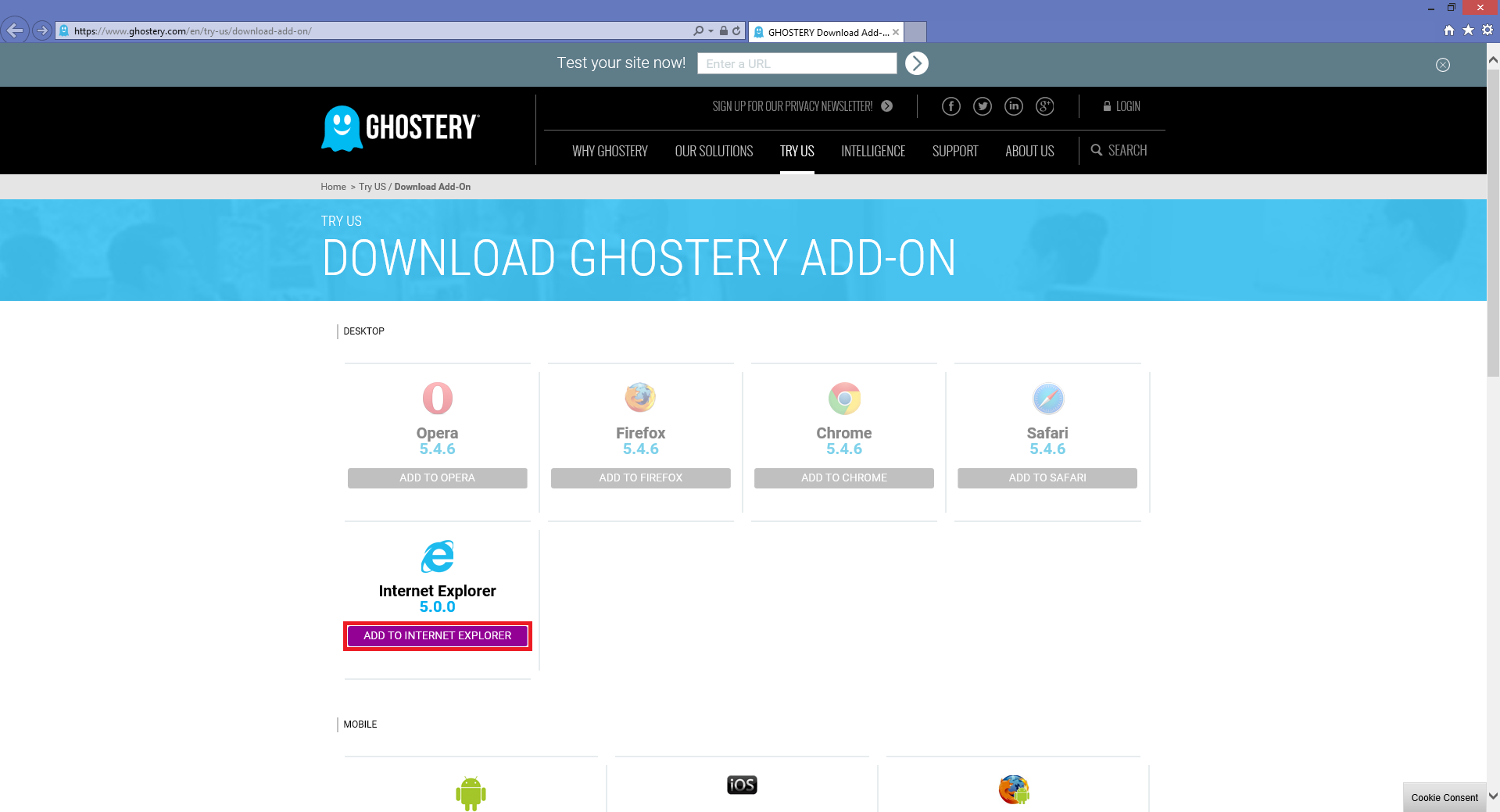This screenshot has height=812, width=1500.
Task: Submit the test URL arrow button
Action: (916, 63)
